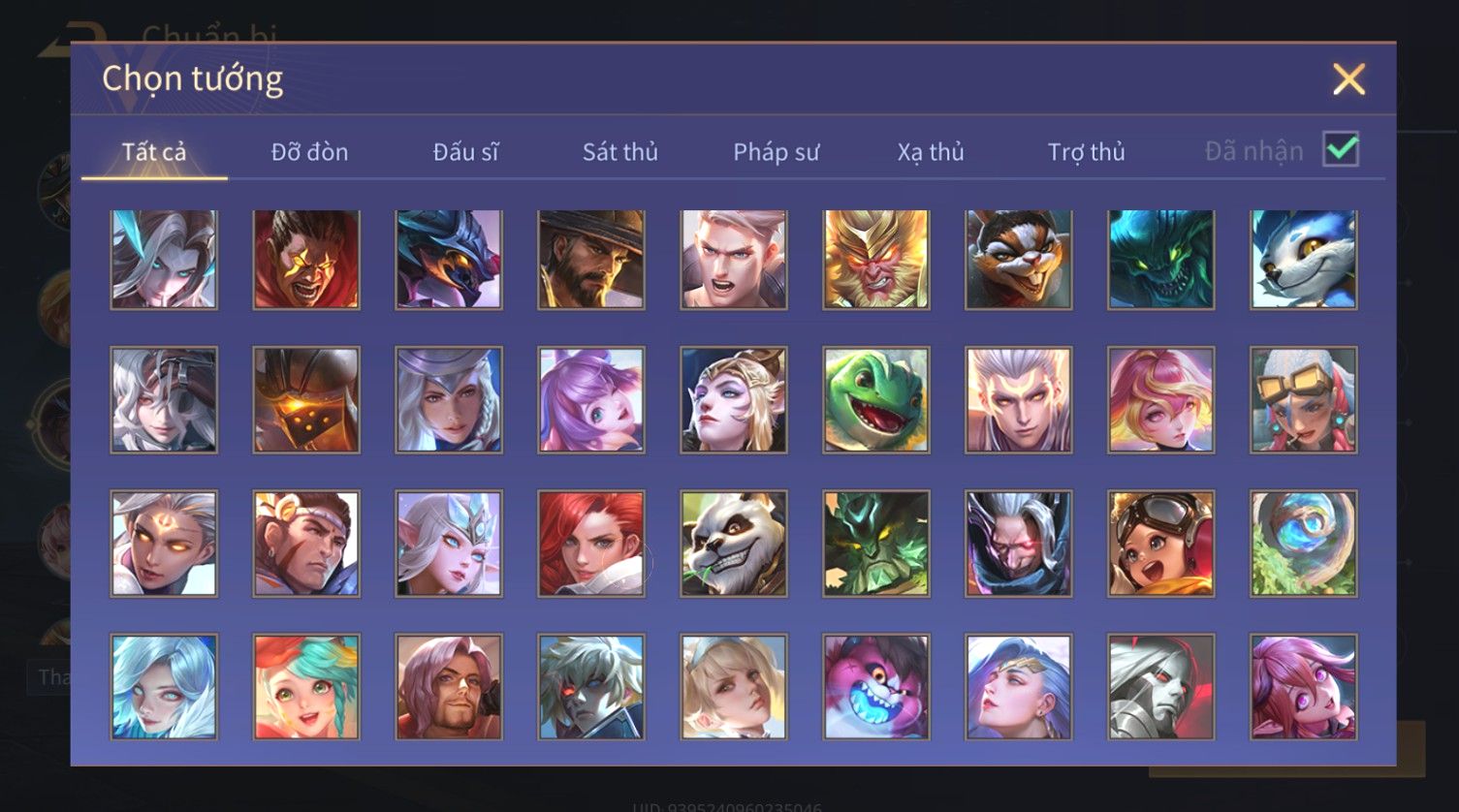Select the cowboy hat bearded hero
This screenshot has width=1459, height=812.
tap(591, 260)
